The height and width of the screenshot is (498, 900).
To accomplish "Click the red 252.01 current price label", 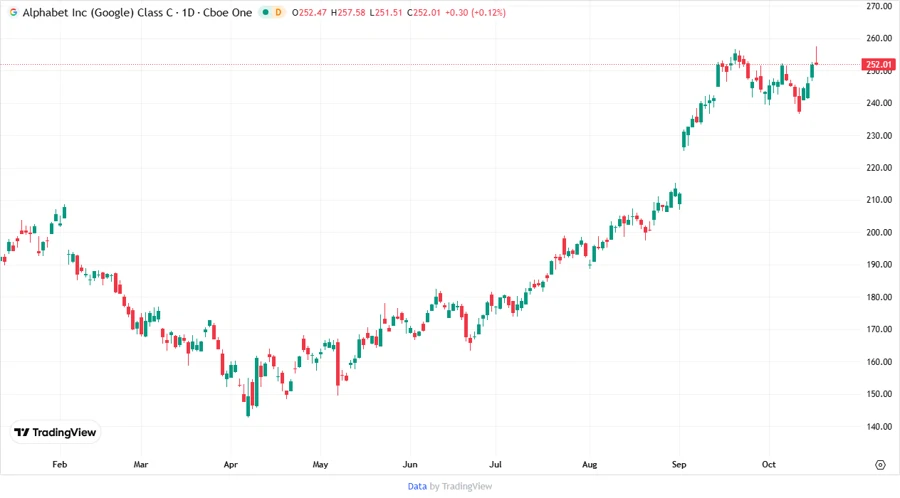I will [x=879, y=64].
